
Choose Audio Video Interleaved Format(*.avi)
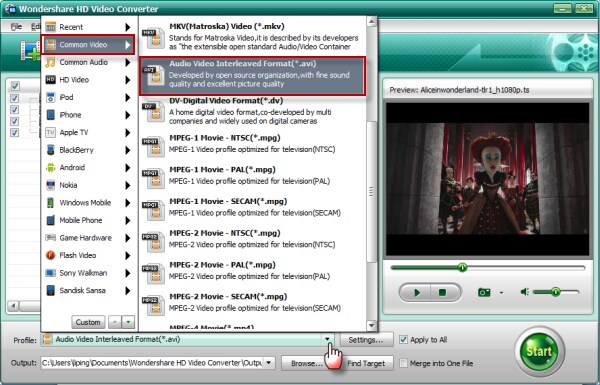click(x=252, y=76)
